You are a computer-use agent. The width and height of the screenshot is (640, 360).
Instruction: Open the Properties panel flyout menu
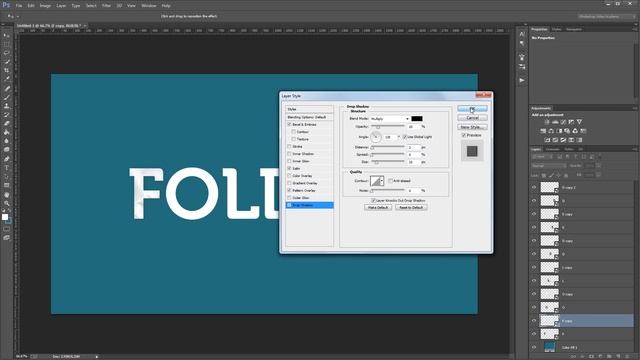[635, 29]
